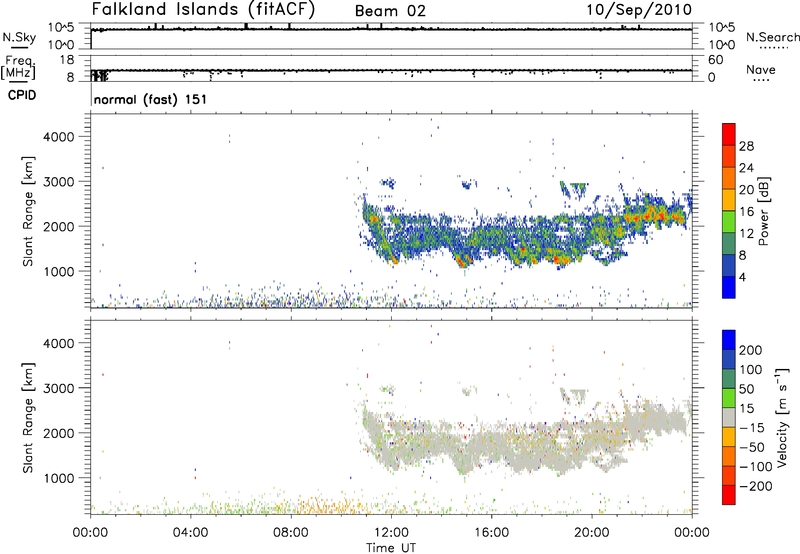Select the Beam 02 label
The height and width of the screenshot is (554, 800).
[391, 11]
